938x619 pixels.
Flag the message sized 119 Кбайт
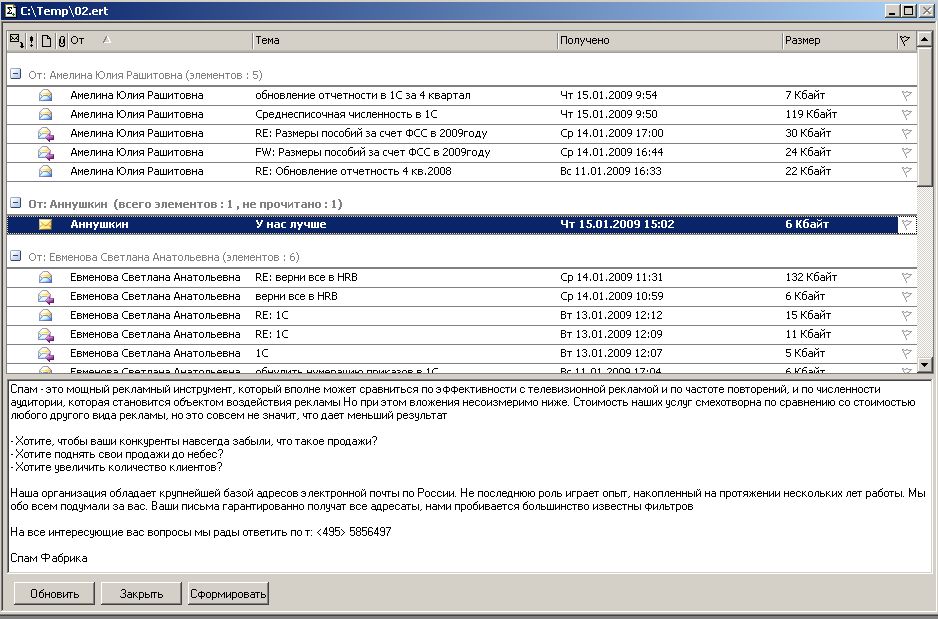[x=906, y=115]
